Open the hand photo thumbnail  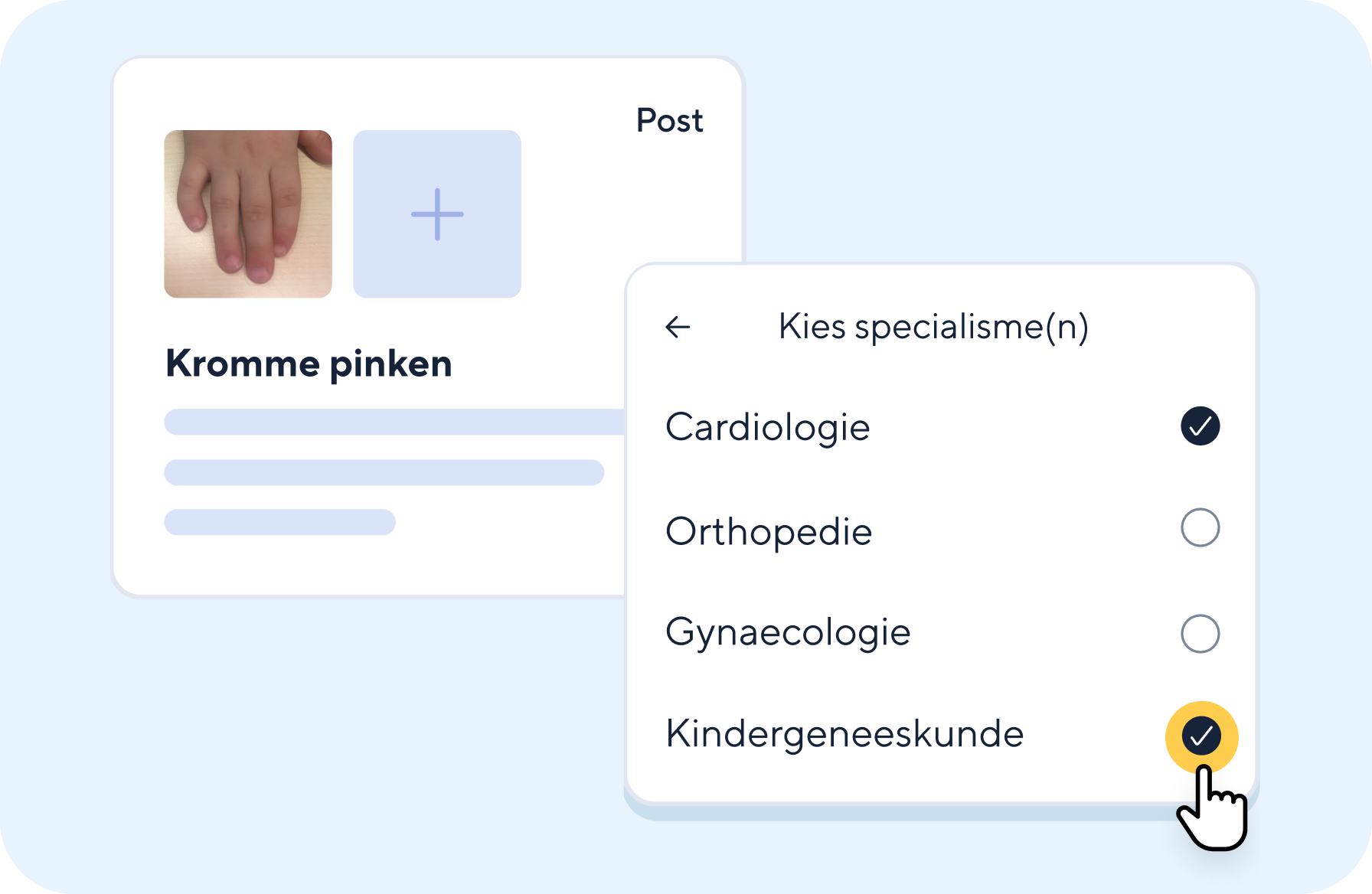coord(248,214)
